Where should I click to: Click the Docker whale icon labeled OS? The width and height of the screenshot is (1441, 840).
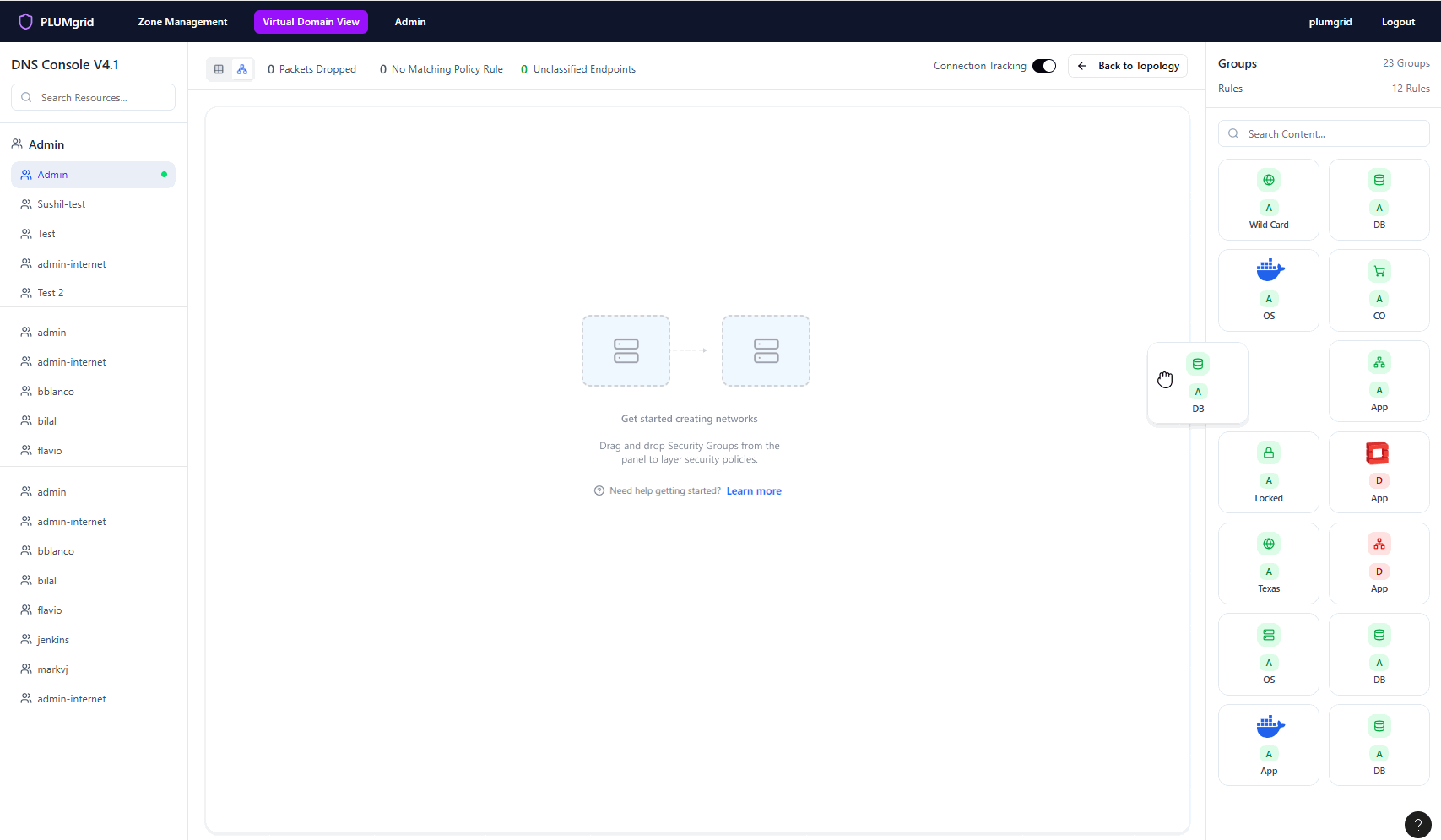click(1269, 270)
